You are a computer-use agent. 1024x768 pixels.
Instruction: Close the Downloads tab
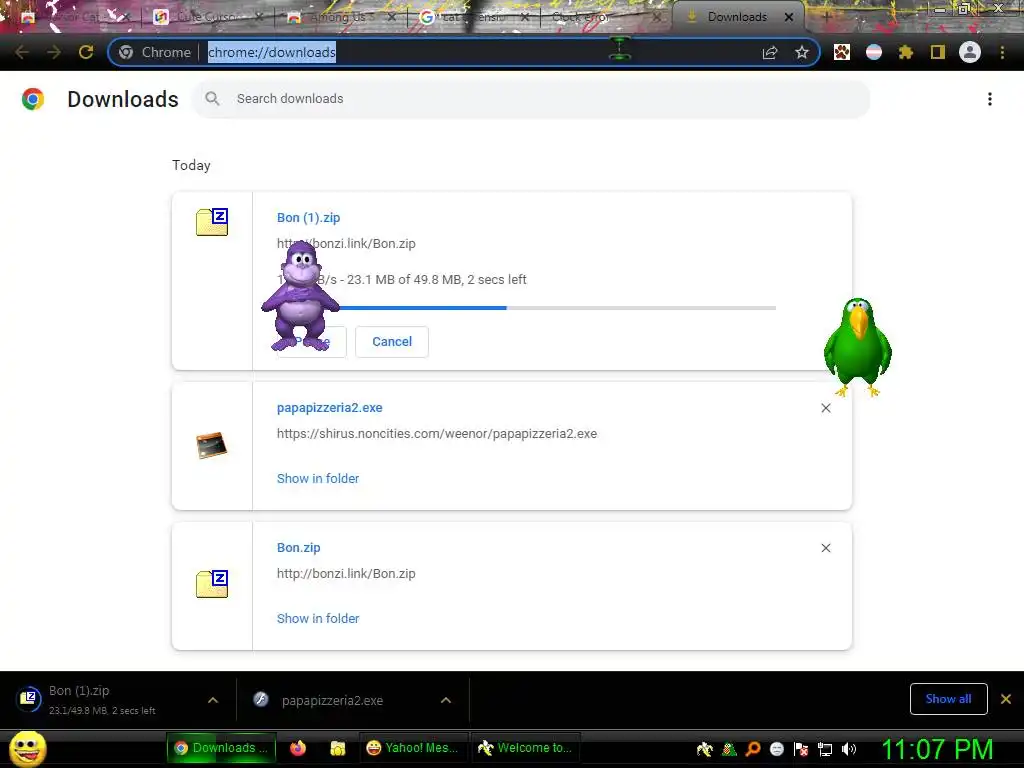click(789, 17)
